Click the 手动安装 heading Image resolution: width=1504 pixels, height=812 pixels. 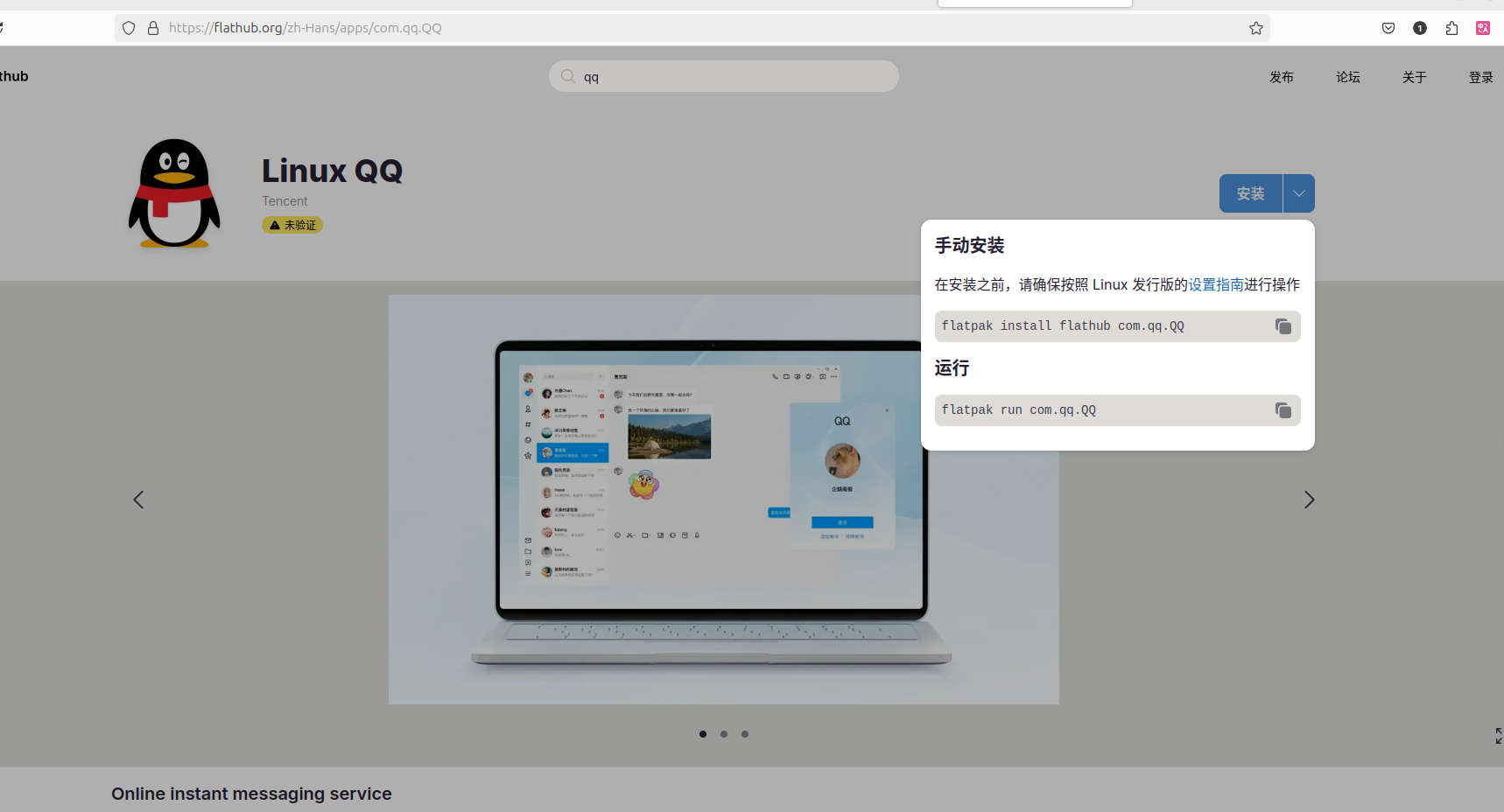point(970,246)
